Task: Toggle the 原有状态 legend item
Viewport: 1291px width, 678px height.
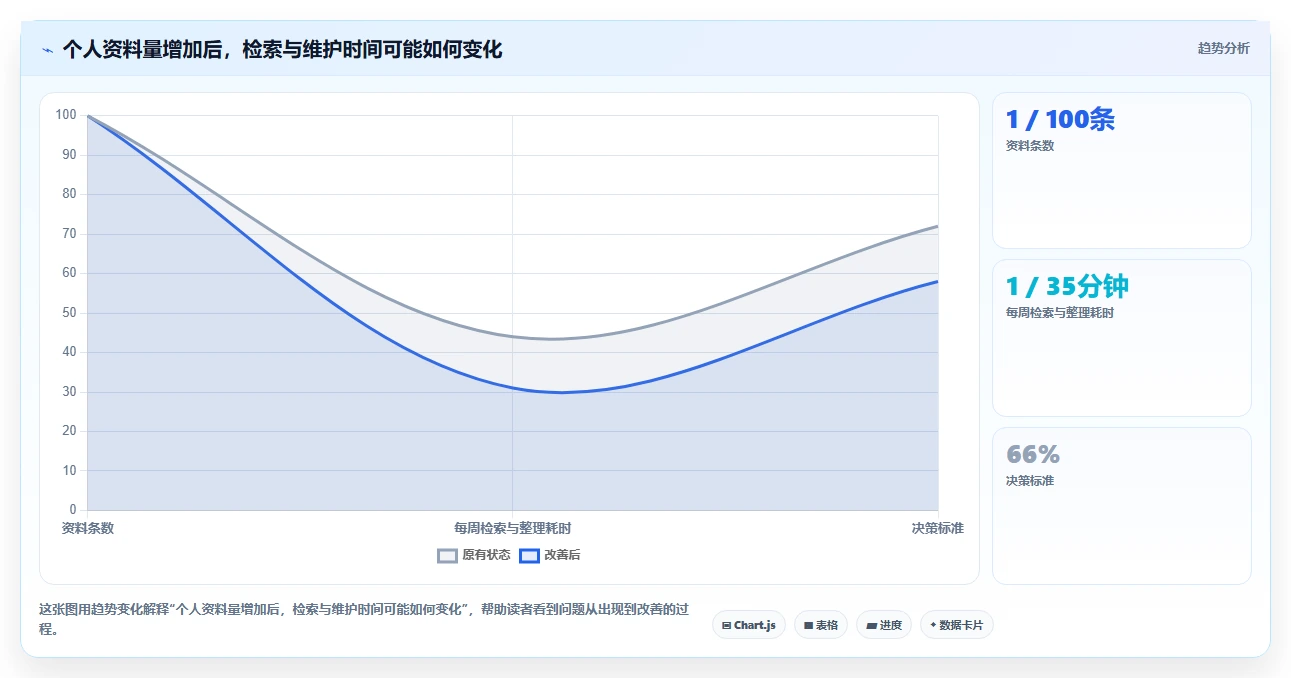Action: [x=474, y=555]
